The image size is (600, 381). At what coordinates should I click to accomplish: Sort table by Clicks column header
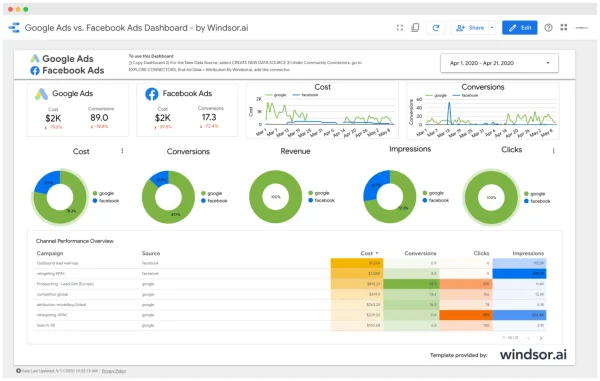point(481,253)
